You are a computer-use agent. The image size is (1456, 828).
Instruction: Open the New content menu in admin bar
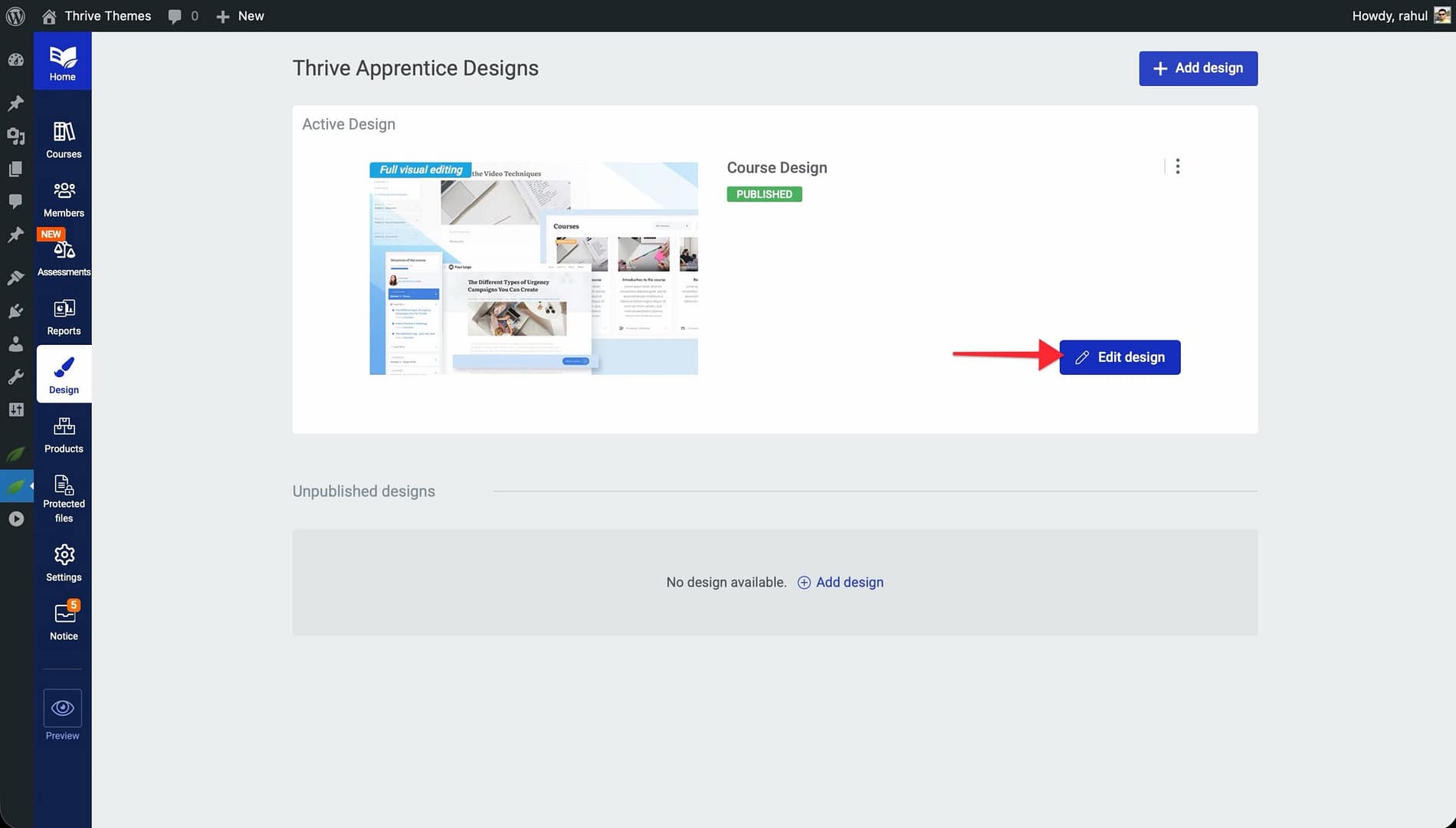(240, 15)
